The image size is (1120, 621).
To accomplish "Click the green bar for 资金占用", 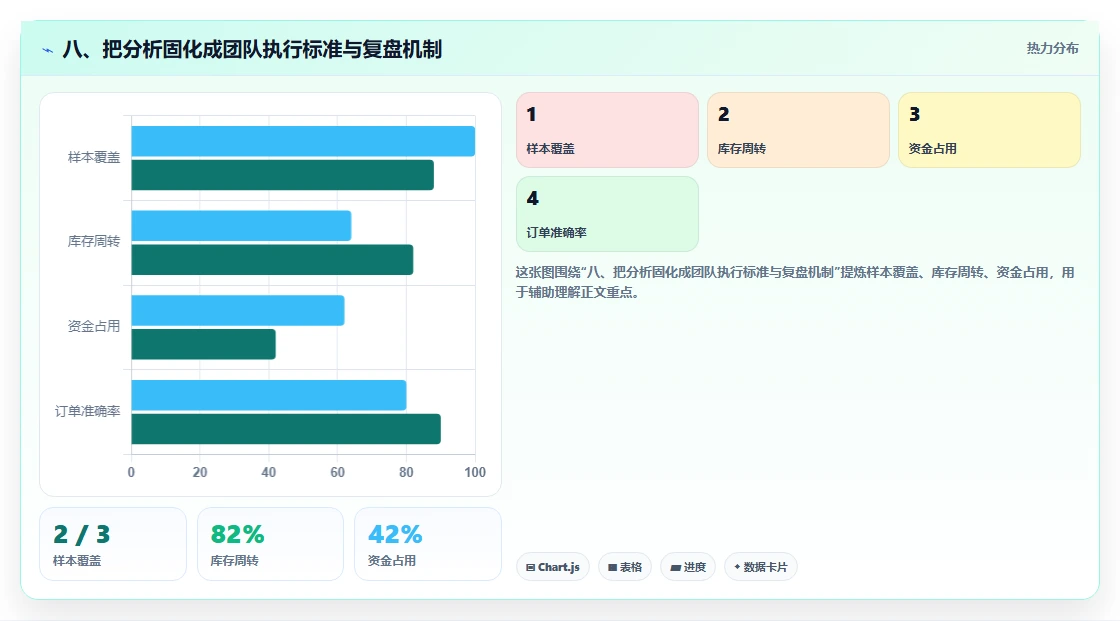I will click(204, 344).
